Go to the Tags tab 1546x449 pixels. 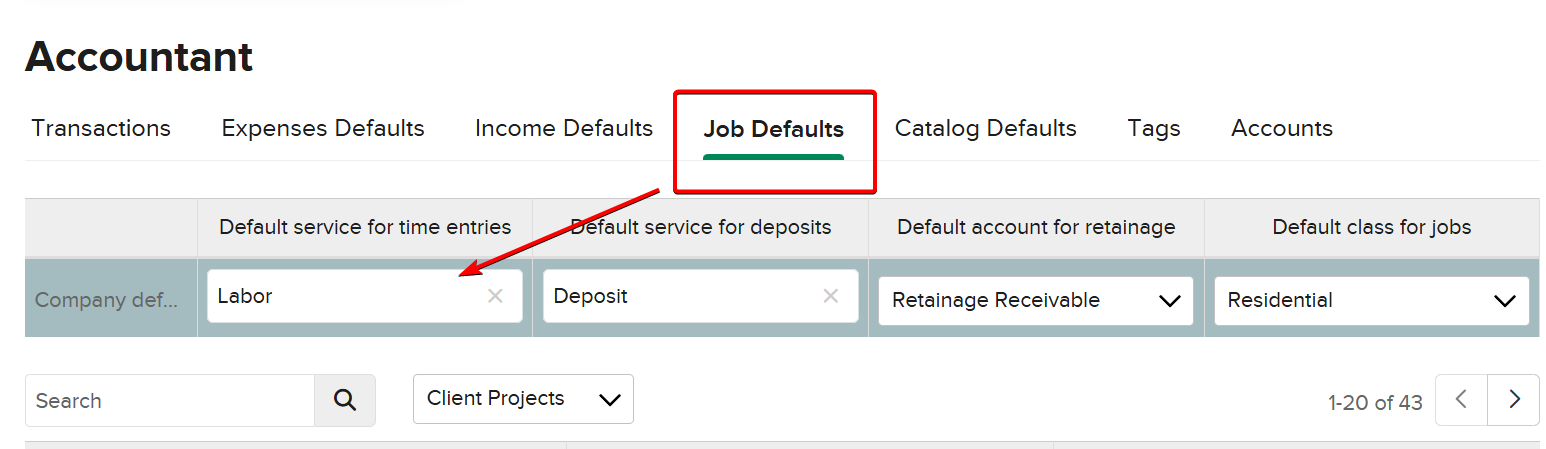[x=1154, y=129]
